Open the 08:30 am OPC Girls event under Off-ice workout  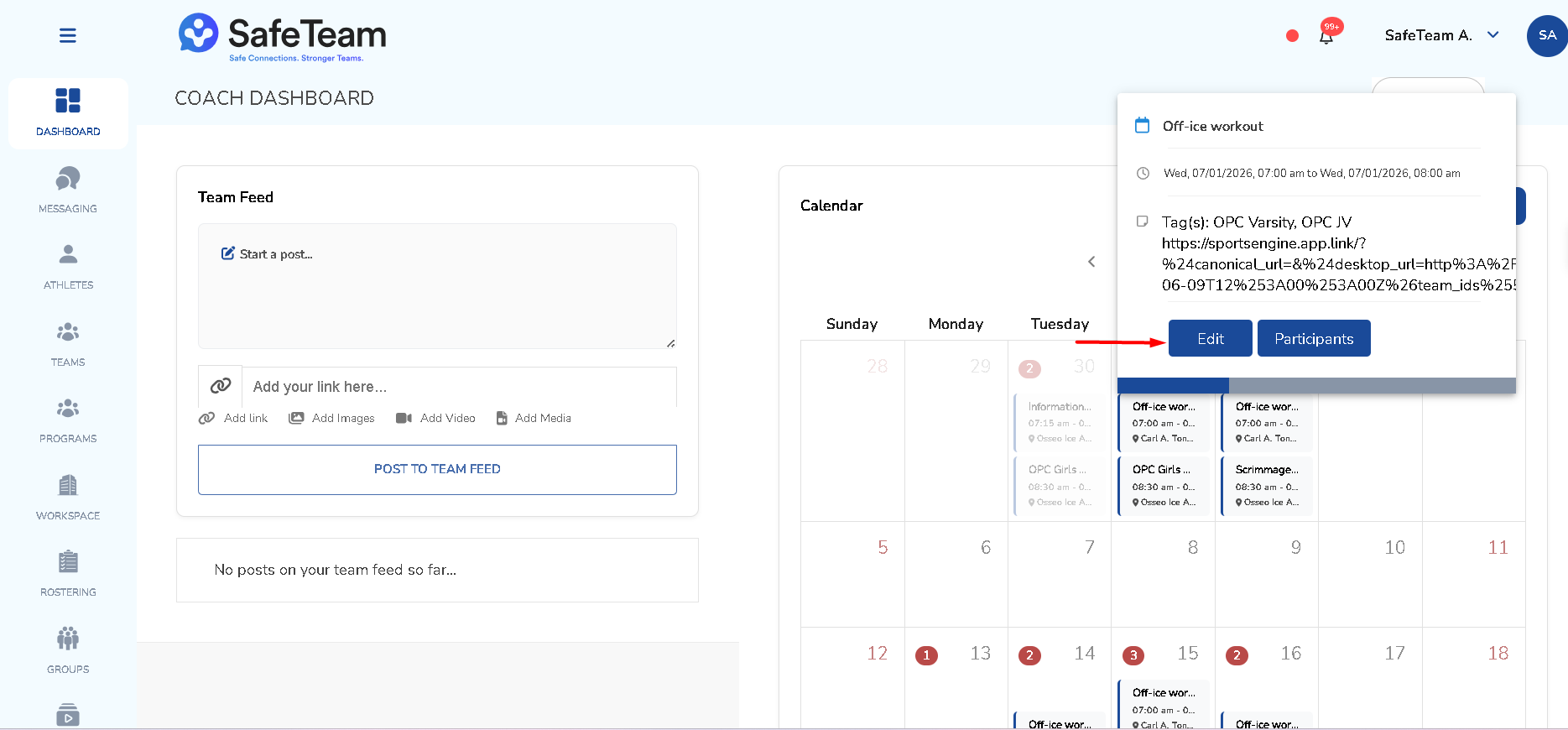1164,486
